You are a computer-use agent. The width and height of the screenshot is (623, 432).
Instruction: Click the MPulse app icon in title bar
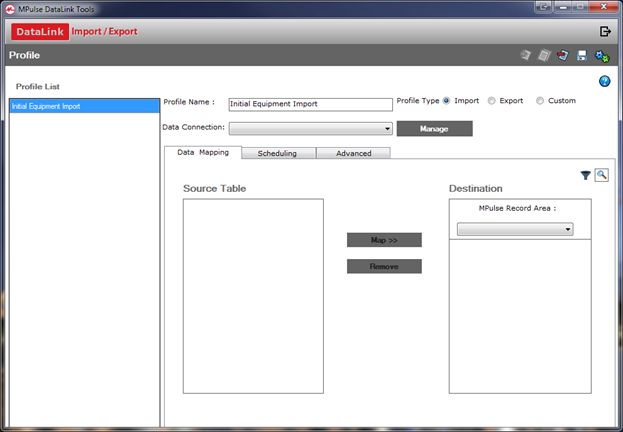pos(10,9)
